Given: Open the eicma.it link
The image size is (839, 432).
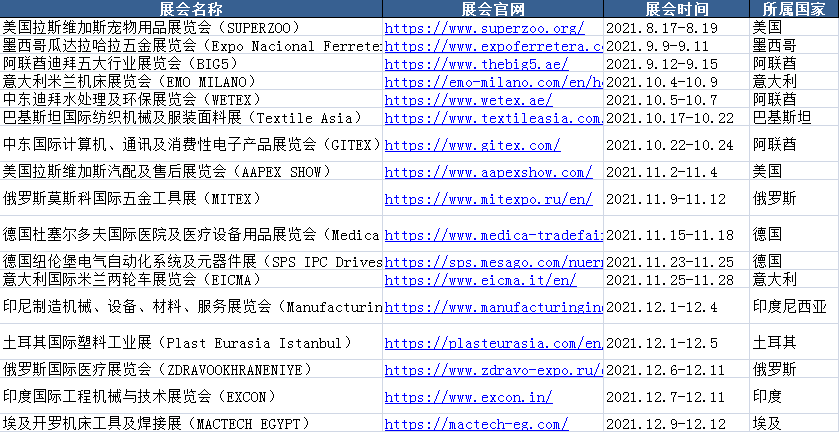Looking at the screenshot, I should tap(480, 279).
